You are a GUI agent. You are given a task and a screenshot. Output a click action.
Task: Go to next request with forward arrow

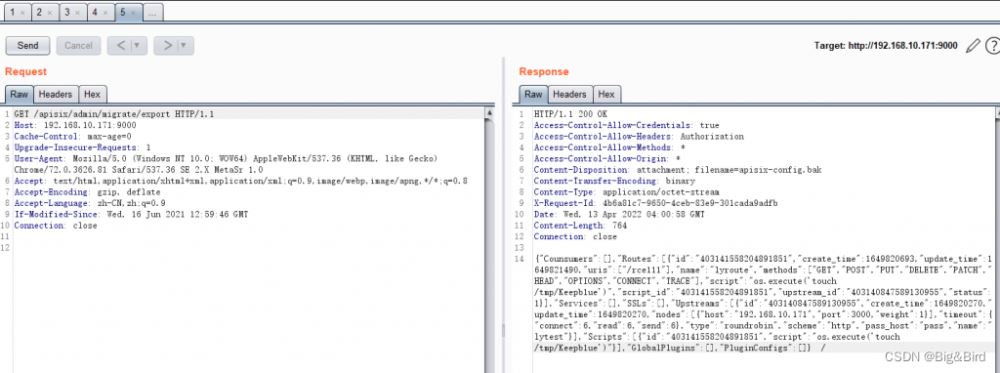(x=167, y=45)
